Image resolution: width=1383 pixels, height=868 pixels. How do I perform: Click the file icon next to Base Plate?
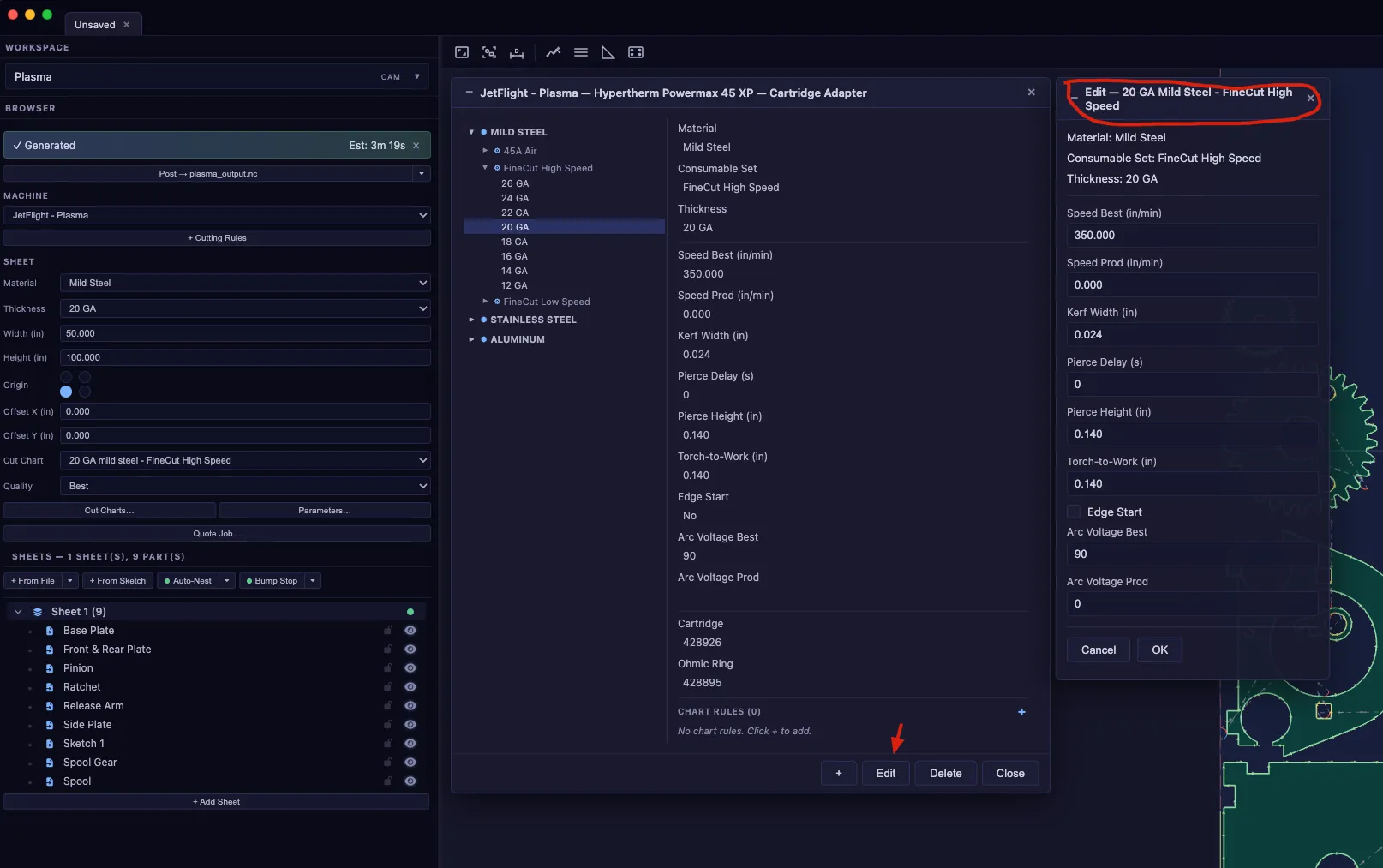tap(50, 631)
